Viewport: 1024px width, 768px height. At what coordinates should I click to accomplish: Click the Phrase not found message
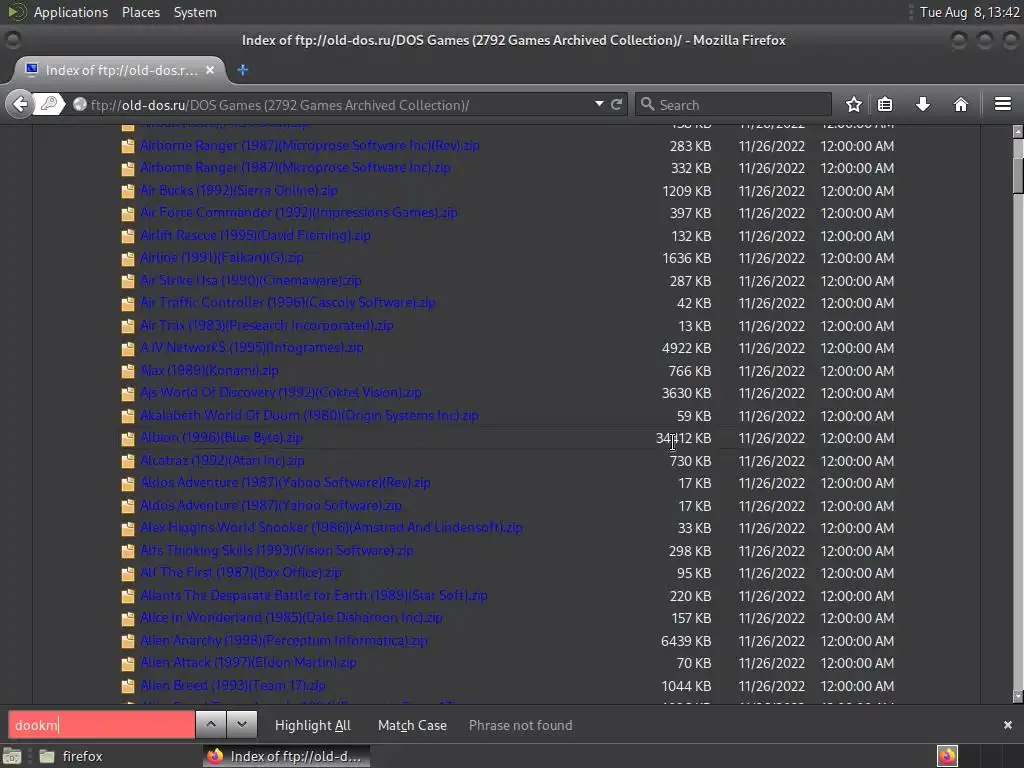click(520, 725)
